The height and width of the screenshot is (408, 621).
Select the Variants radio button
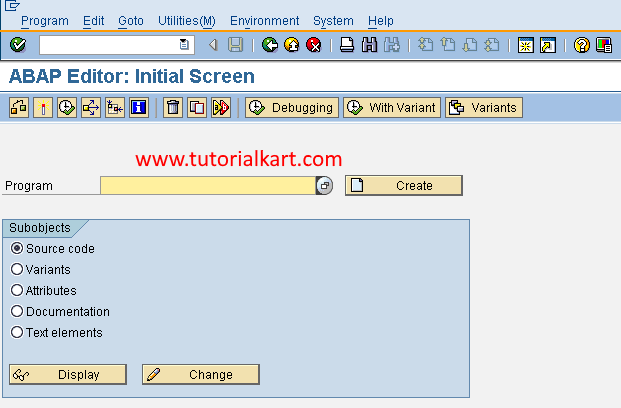pos(17,269)
